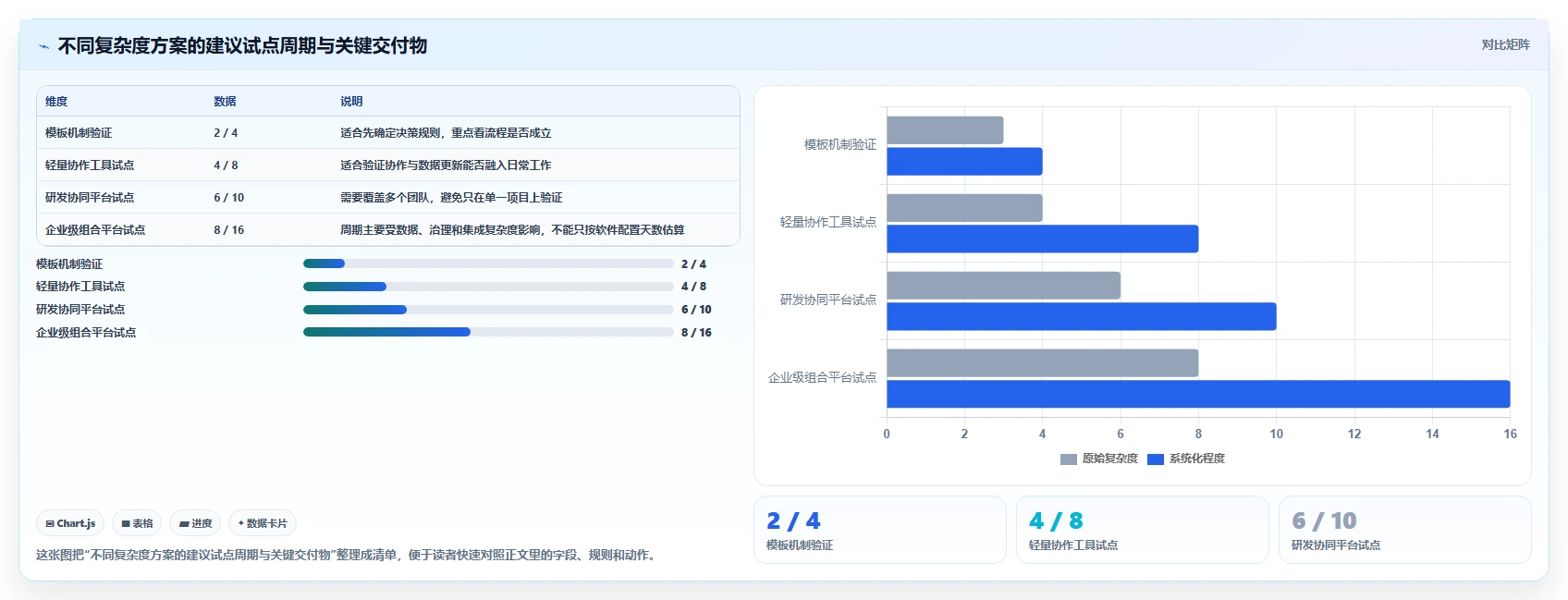Click the 说明 table column header
Screen dimensions: 1568x600
click(x=351, y=102)
